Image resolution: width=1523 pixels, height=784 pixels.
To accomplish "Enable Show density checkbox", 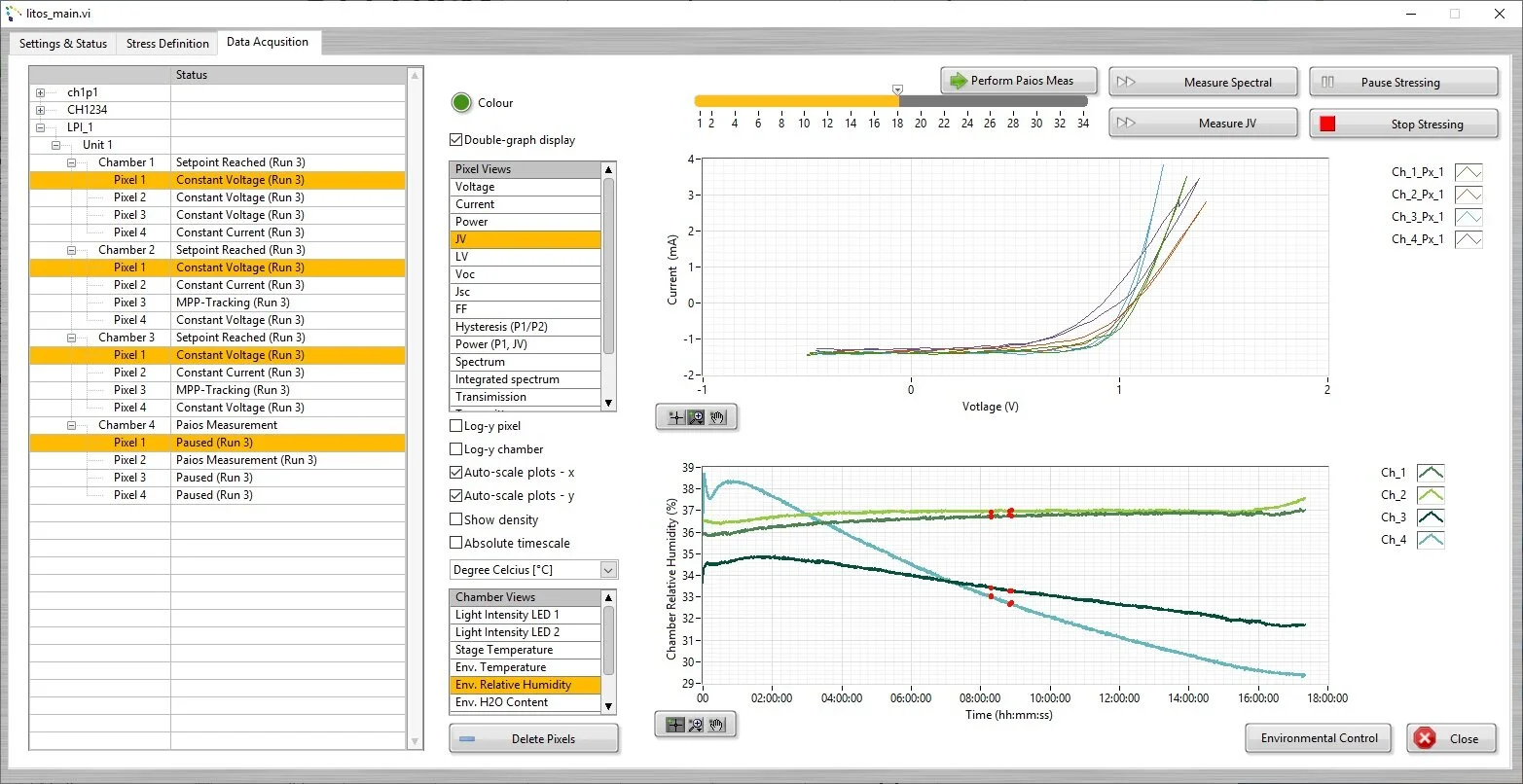I will (x=456, y=519).
